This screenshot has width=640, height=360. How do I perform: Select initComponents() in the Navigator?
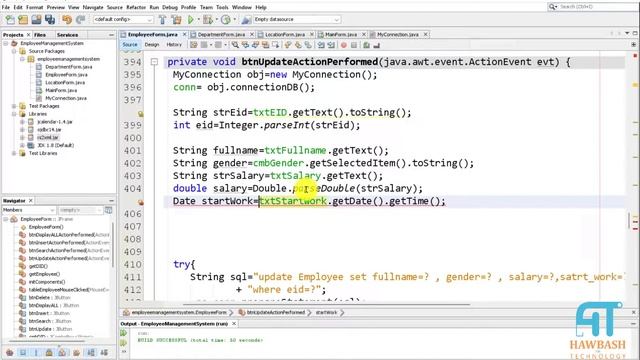[47, 282]
